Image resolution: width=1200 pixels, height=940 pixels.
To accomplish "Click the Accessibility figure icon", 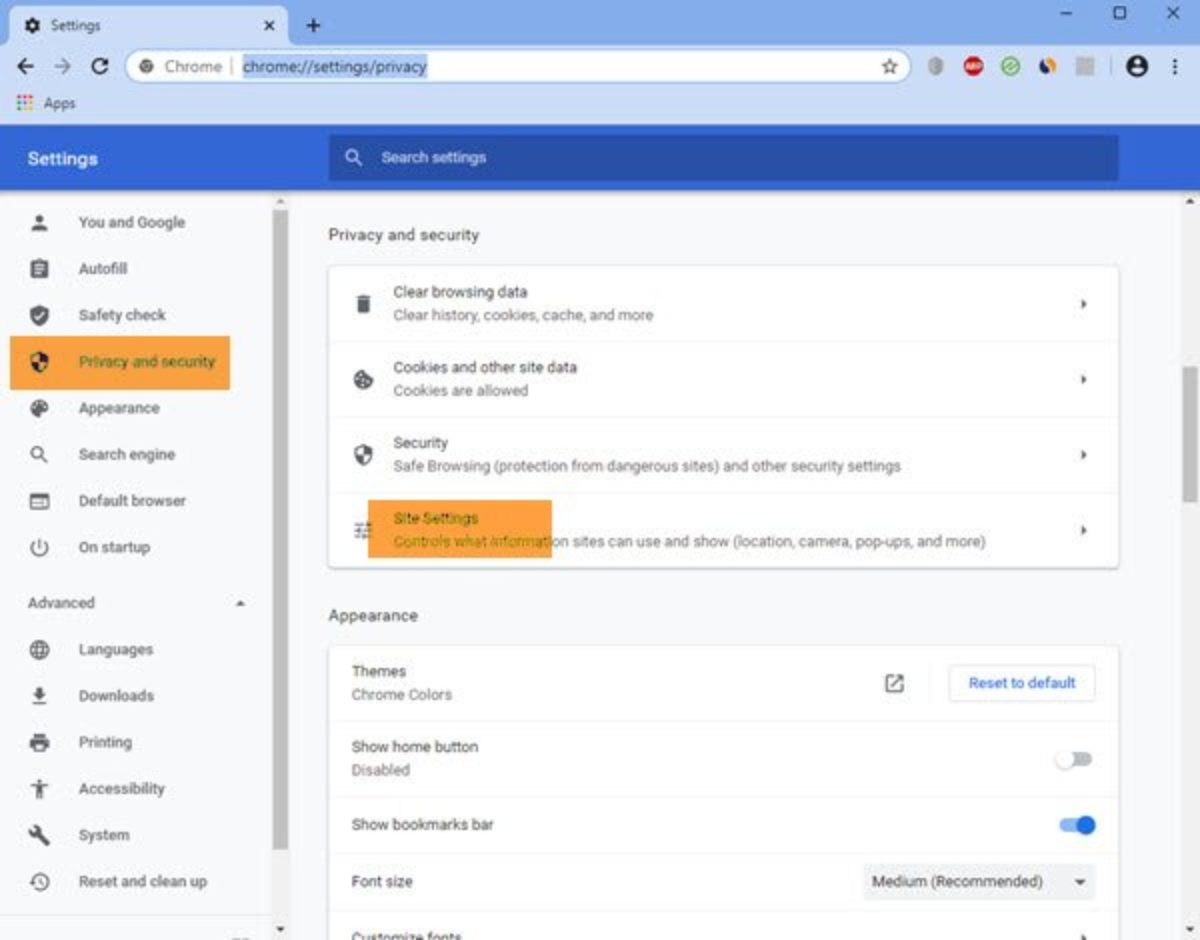I will click(x=39, y=788).
